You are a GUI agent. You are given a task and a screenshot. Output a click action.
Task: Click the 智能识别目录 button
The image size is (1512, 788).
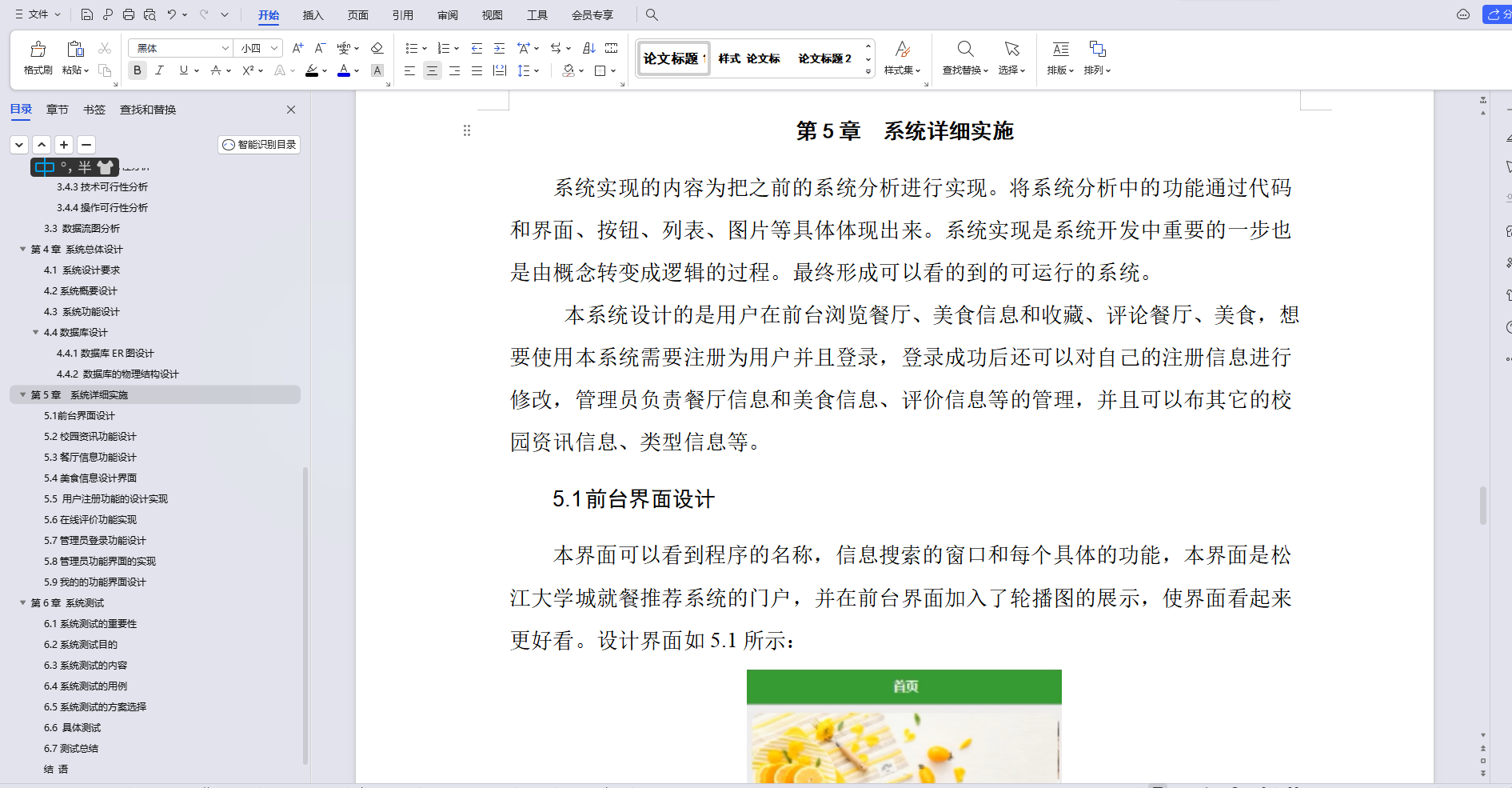258,145
